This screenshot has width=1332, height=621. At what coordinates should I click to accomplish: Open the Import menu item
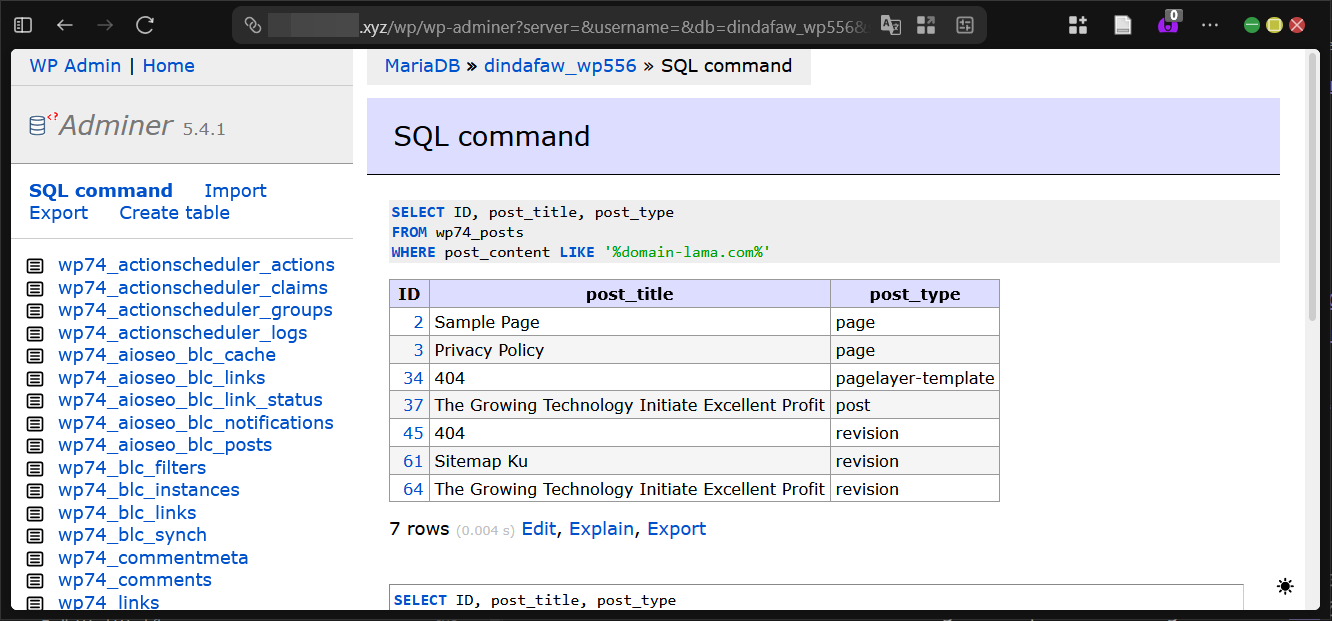(x=235, y=191)
